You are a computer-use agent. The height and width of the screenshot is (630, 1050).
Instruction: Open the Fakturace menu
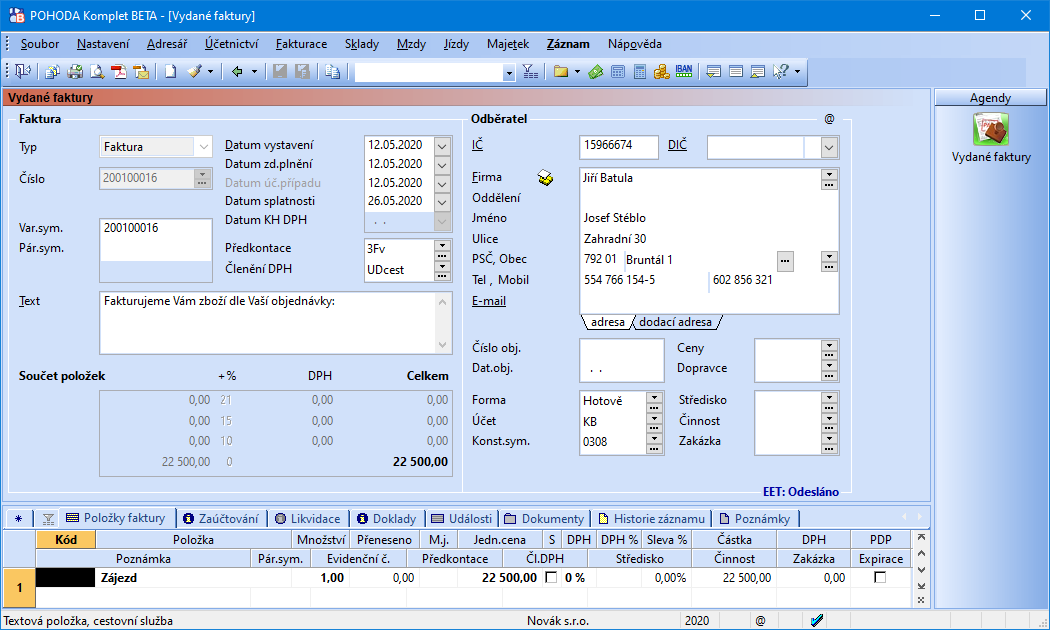[x=301, y=44]
